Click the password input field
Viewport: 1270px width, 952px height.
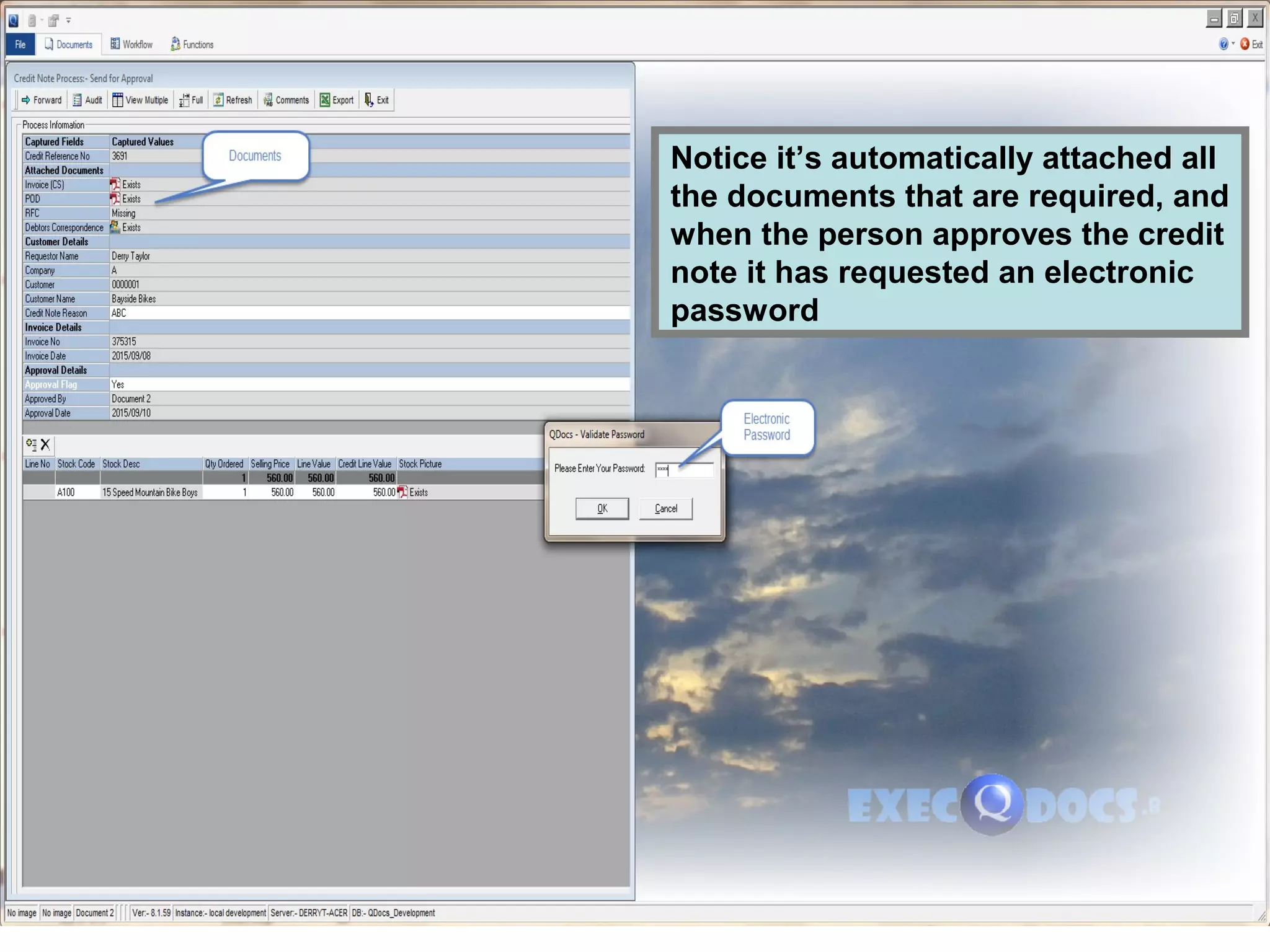pyautogui.click(x=685, y=470)
